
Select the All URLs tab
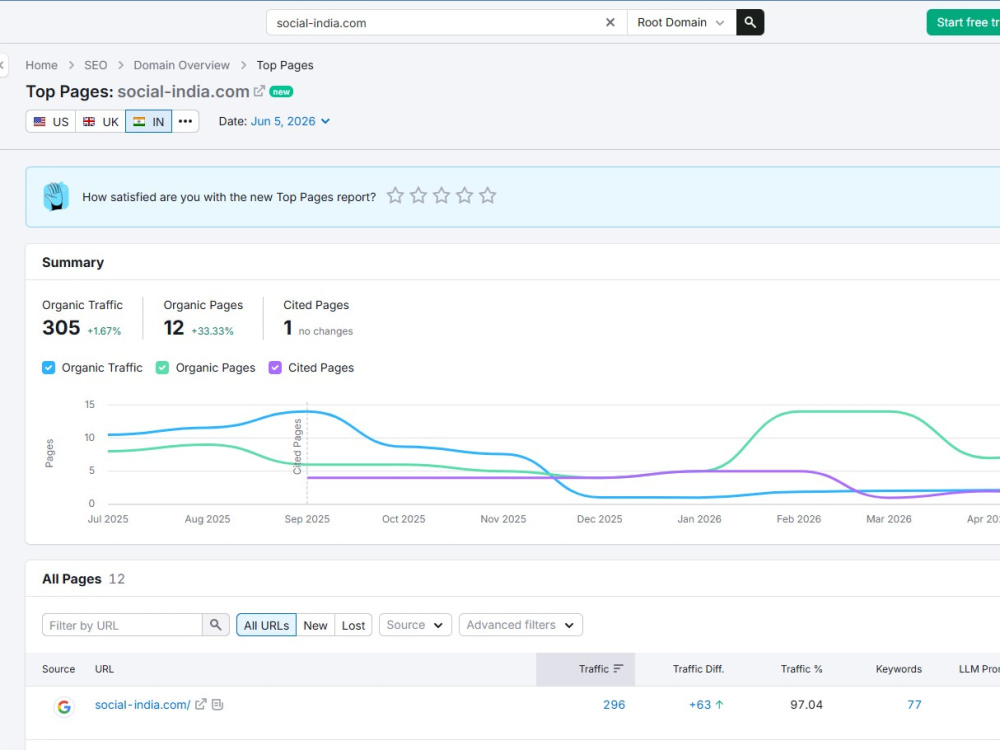click(266, 625)
